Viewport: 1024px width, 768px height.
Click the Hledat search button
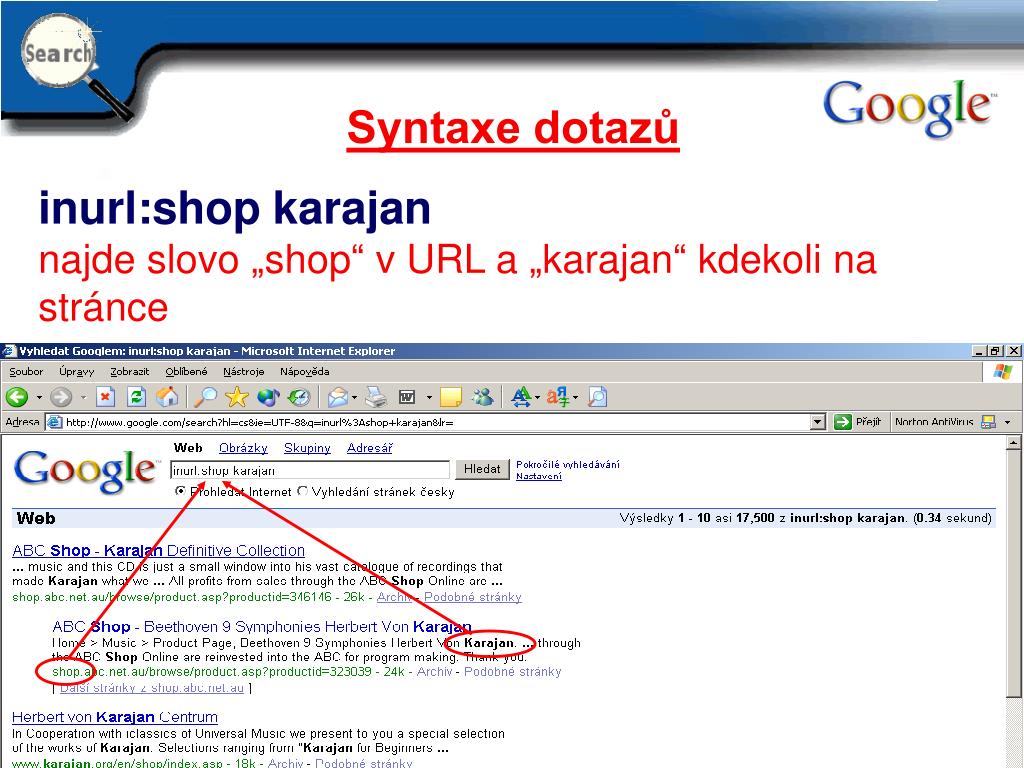tap(482, 469)
